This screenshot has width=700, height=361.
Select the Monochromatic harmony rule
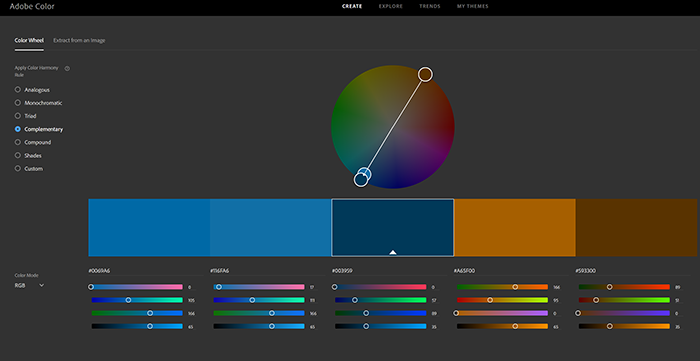pyautogui.click(x=38, y=103)
